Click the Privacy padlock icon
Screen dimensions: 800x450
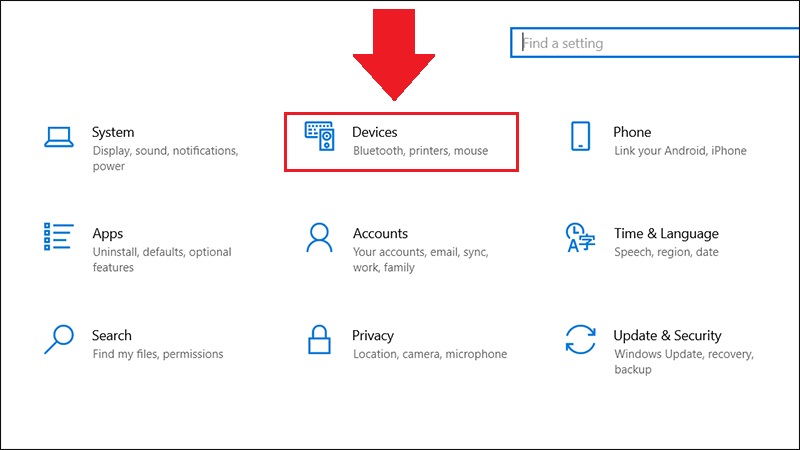click(319, 339)
